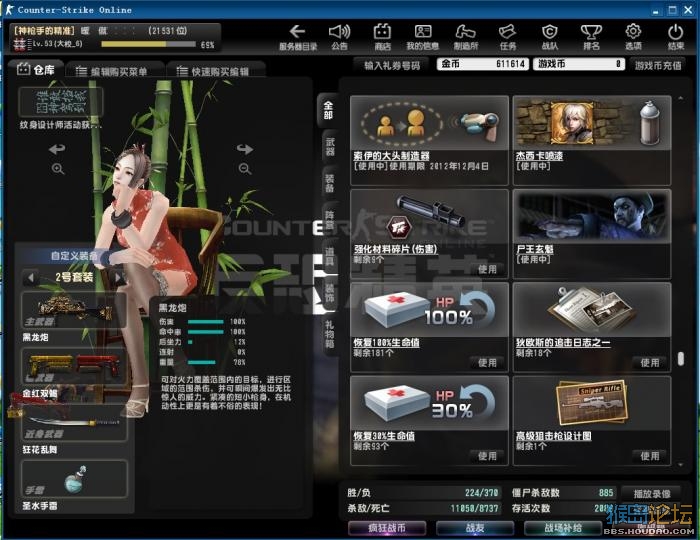This screenshot has width=700, height=540.
Task: Click the 金币 gold amount field
Action: [483, 64]
